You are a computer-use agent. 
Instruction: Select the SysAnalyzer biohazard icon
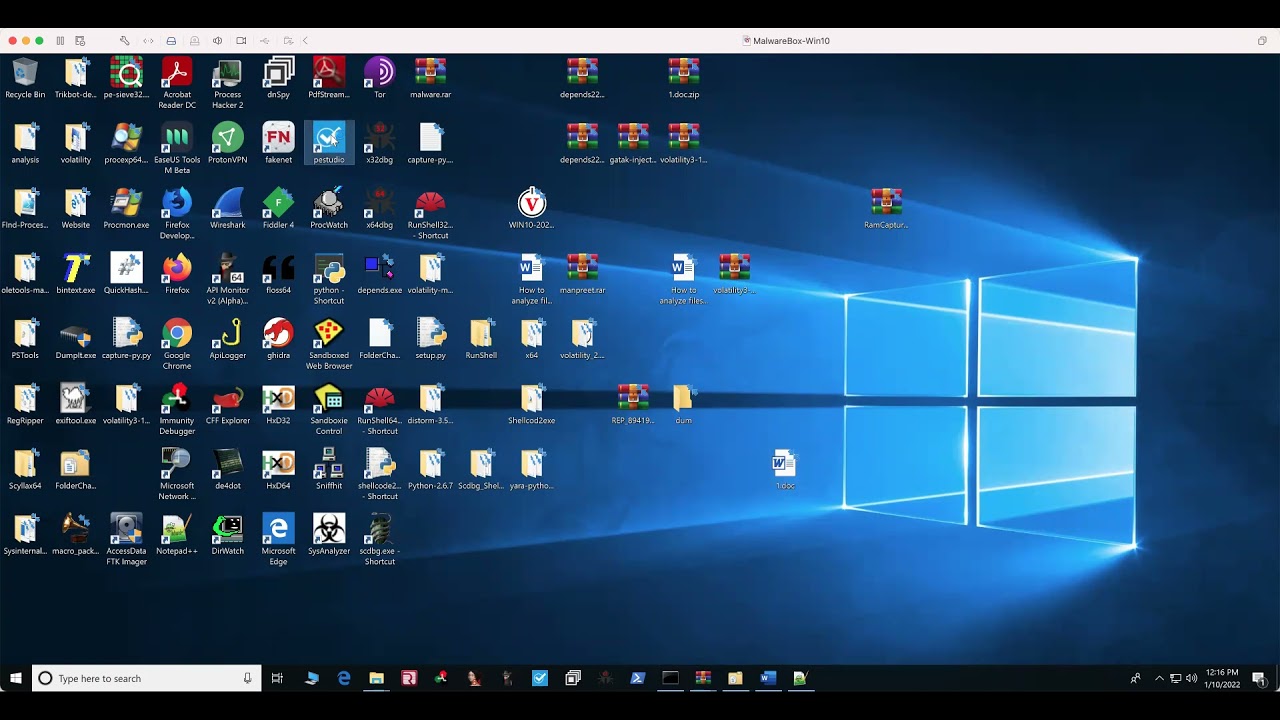point(329,534)
